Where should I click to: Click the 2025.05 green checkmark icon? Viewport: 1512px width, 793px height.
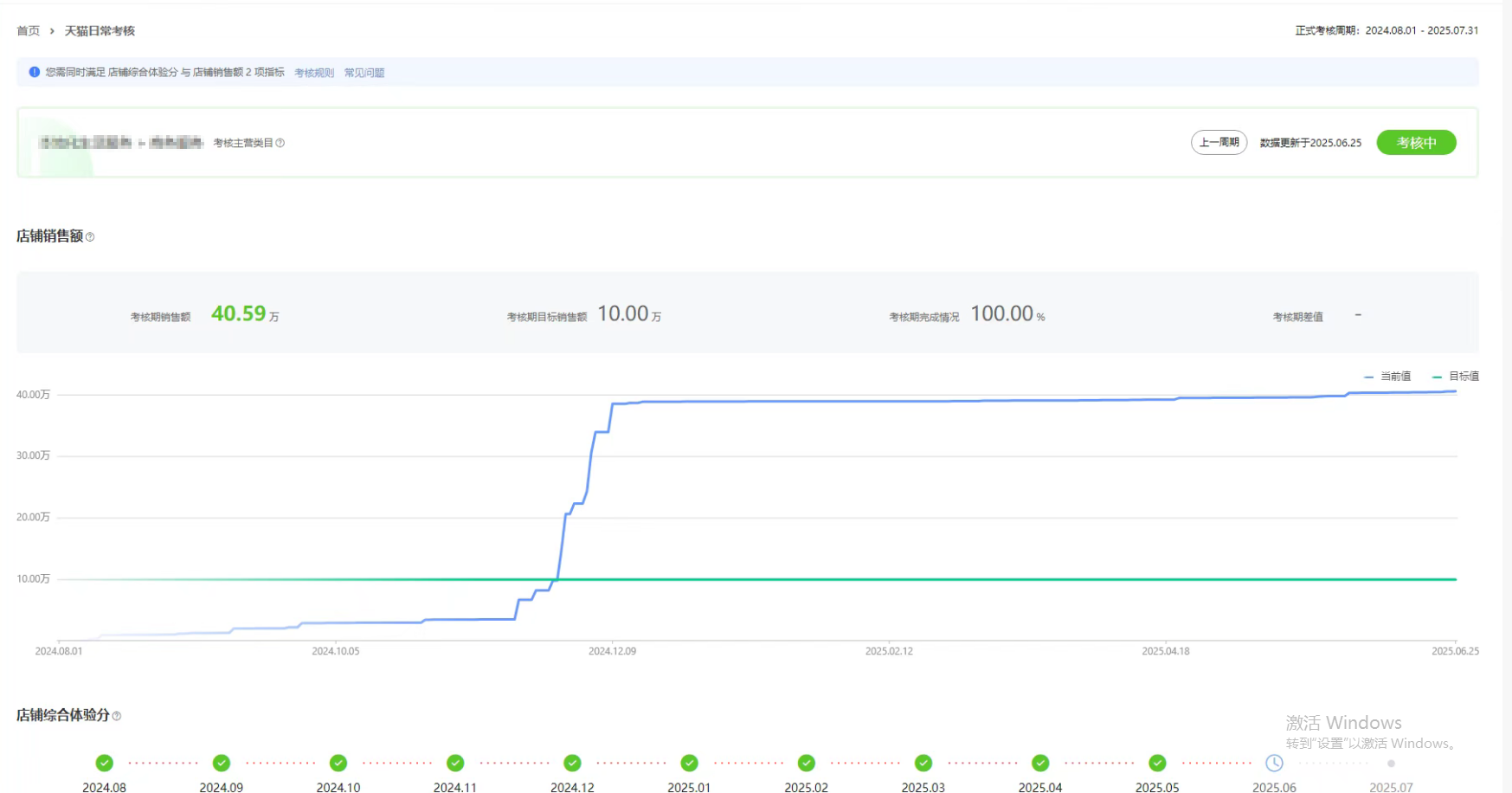tap(1157, 763)
